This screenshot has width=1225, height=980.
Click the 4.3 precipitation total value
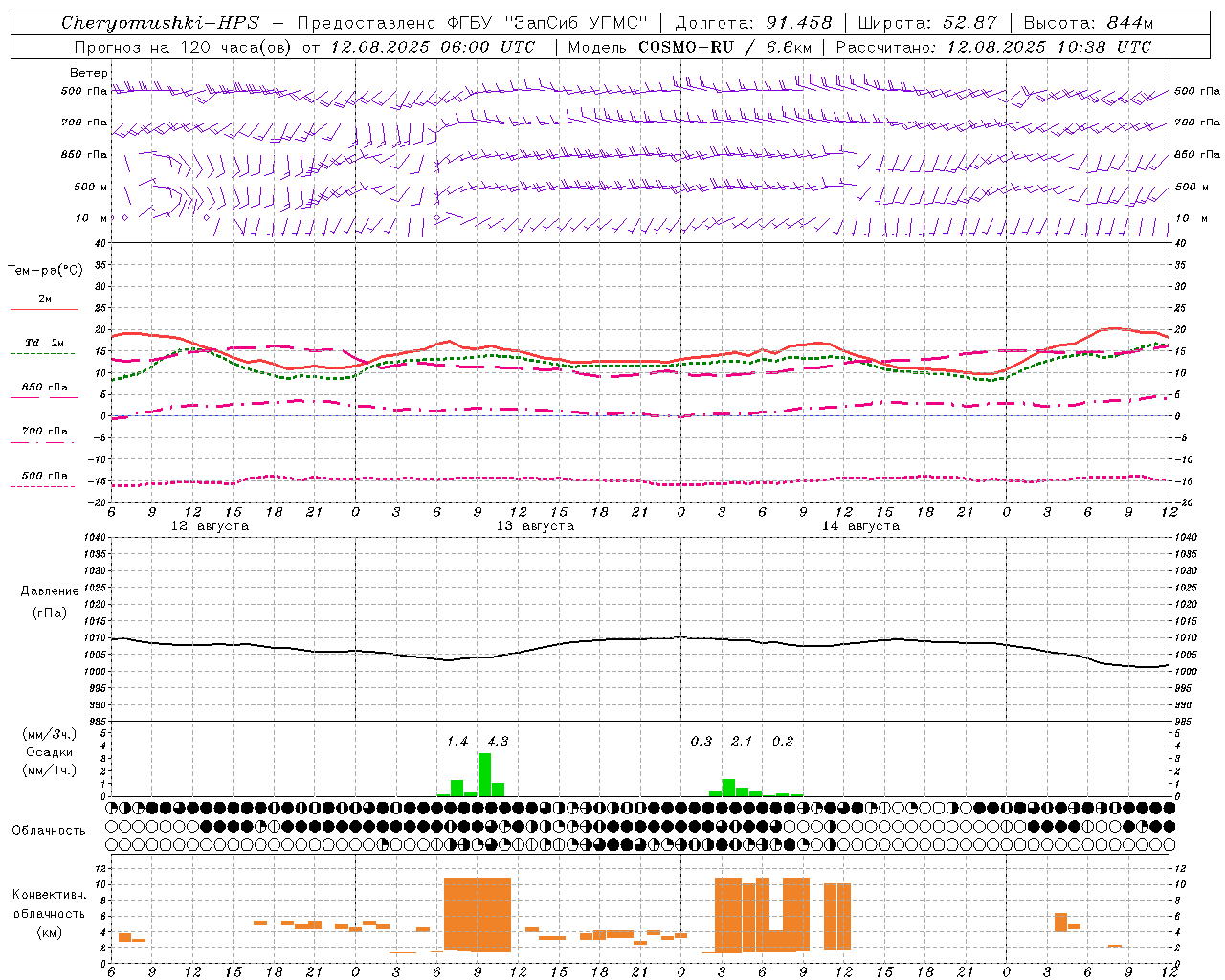pyautogui.click(x=498, y=741)
